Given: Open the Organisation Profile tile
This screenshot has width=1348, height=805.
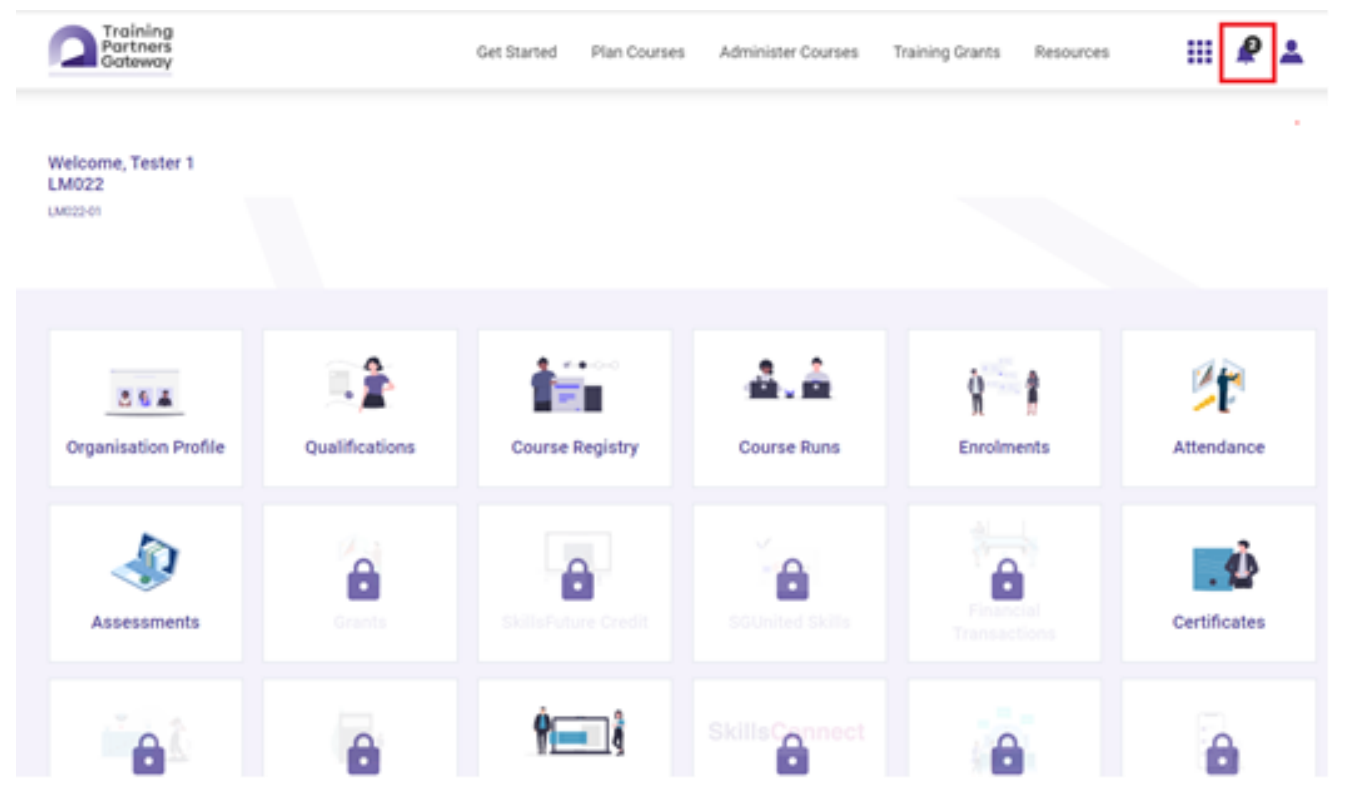Looking at the screenshot, I should pos(146,409).
